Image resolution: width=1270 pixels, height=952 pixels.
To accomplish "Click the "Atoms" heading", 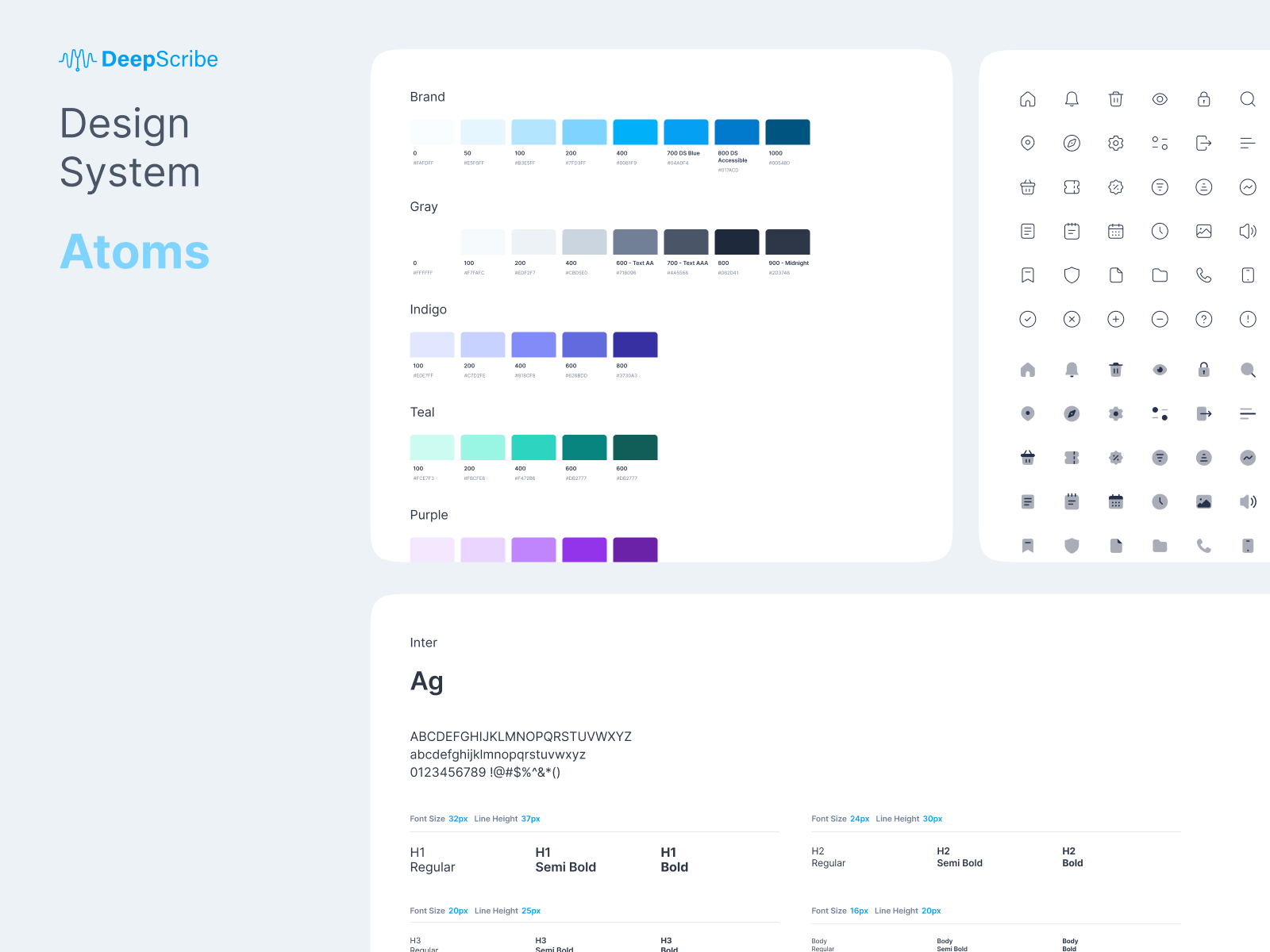I will point(135,251).
